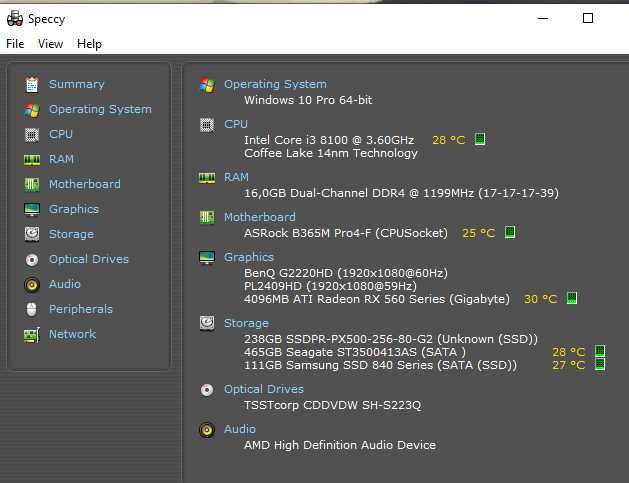629x483 pixels.
Task: Click the Audio speaker icon in summary pane
Action: [207, 430]
